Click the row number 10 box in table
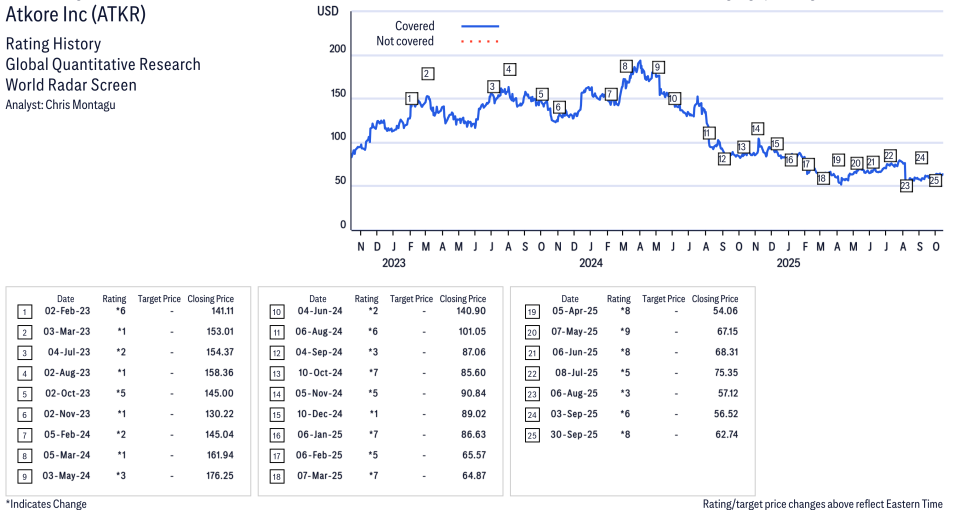 276,312
